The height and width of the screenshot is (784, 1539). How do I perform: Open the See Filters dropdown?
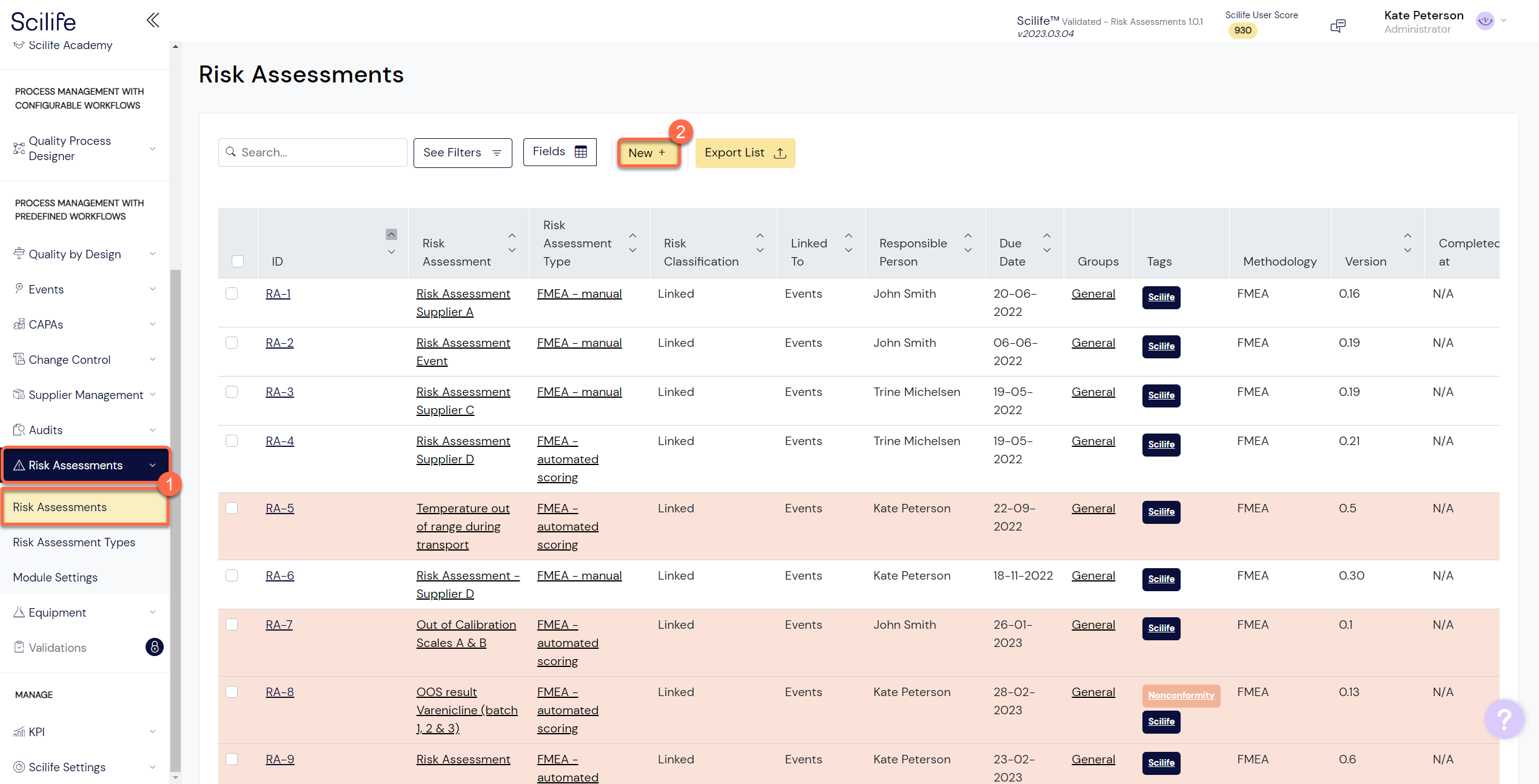(x=462, y=153)
